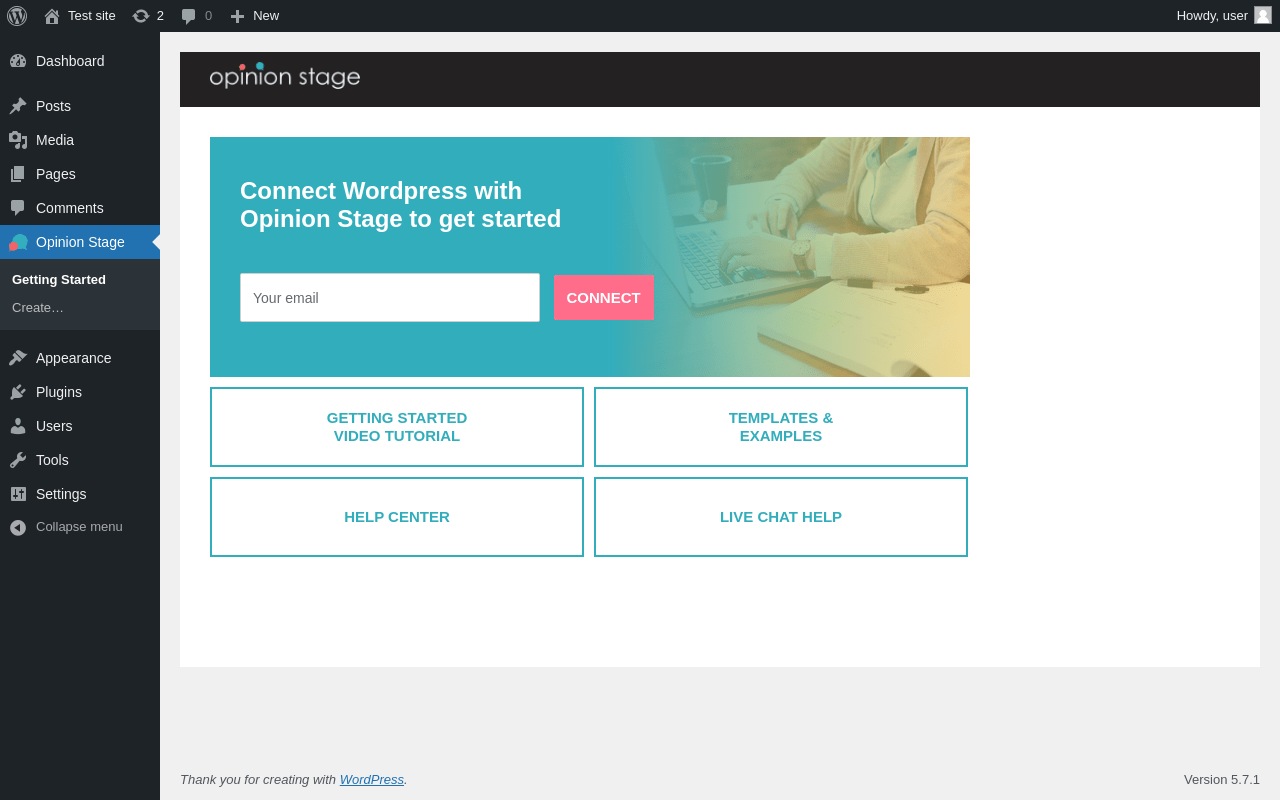Image resolution: width=1280 pixels, height=800 pixels.
Task: Click the New label in admin bar
Action: (266, 16)
